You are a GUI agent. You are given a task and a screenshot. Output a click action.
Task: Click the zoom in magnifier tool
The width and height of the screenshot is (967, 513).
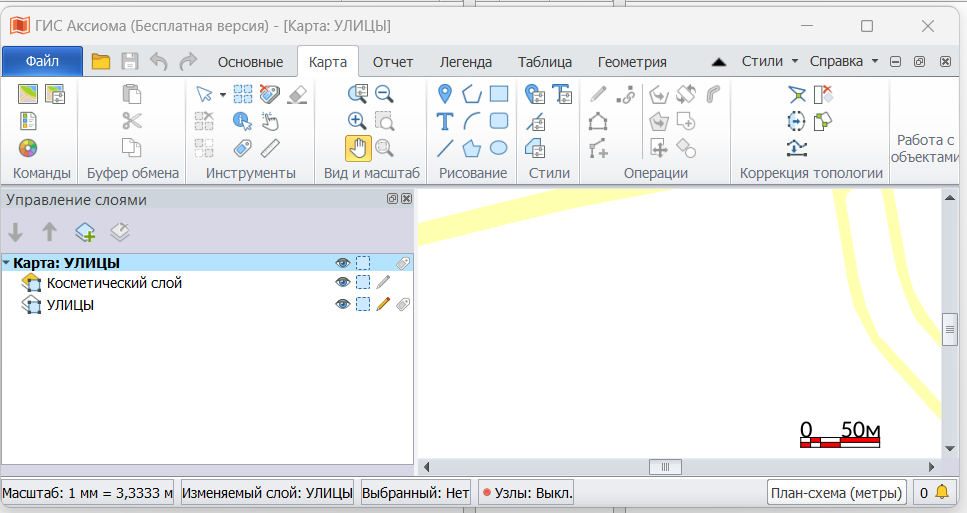pos(358,121)
